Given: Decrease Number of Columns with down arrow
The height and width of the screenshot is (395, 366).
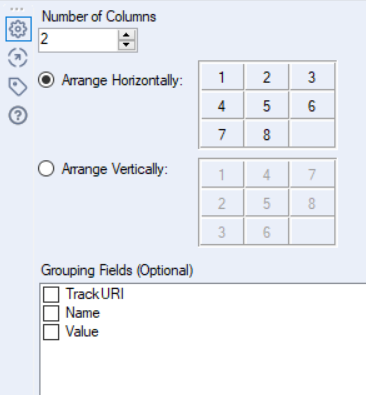Looking at the screenshot, I should [126, 45].
